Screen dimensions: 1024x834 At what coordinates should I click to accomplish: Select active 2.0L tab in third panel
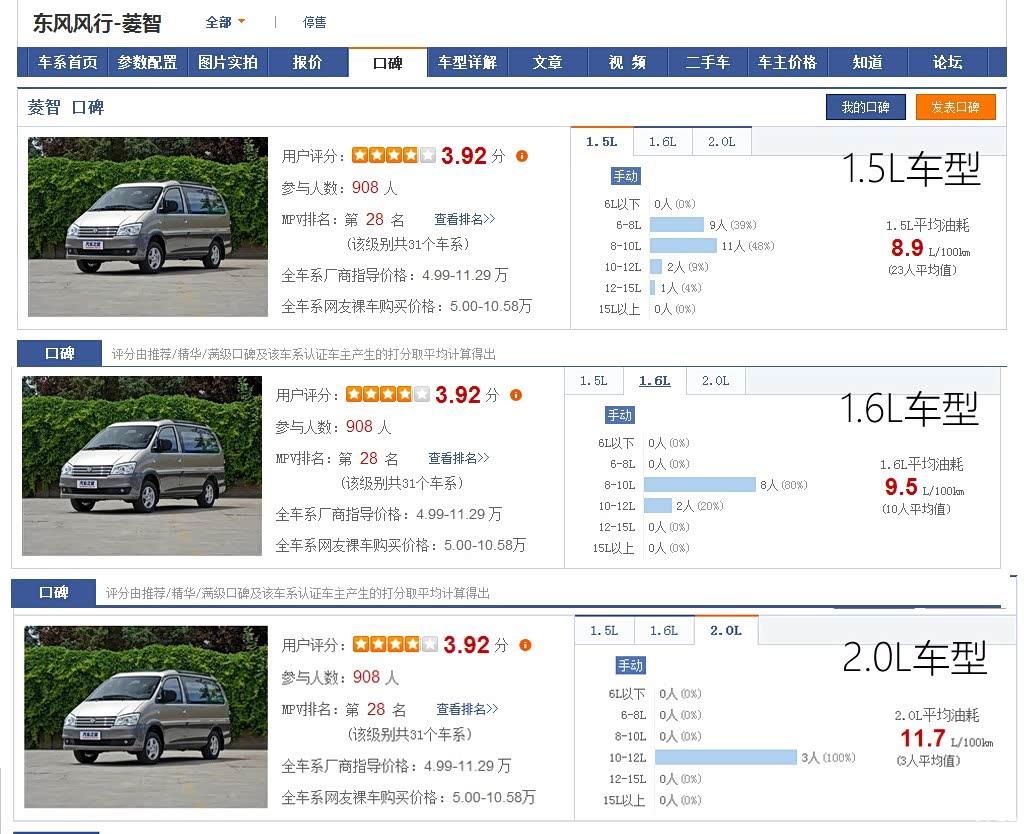726,631
